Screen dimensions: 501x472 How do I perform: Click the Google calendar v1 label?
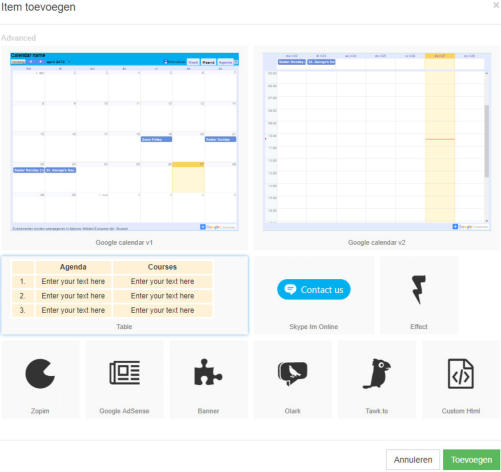coord(124,242)
